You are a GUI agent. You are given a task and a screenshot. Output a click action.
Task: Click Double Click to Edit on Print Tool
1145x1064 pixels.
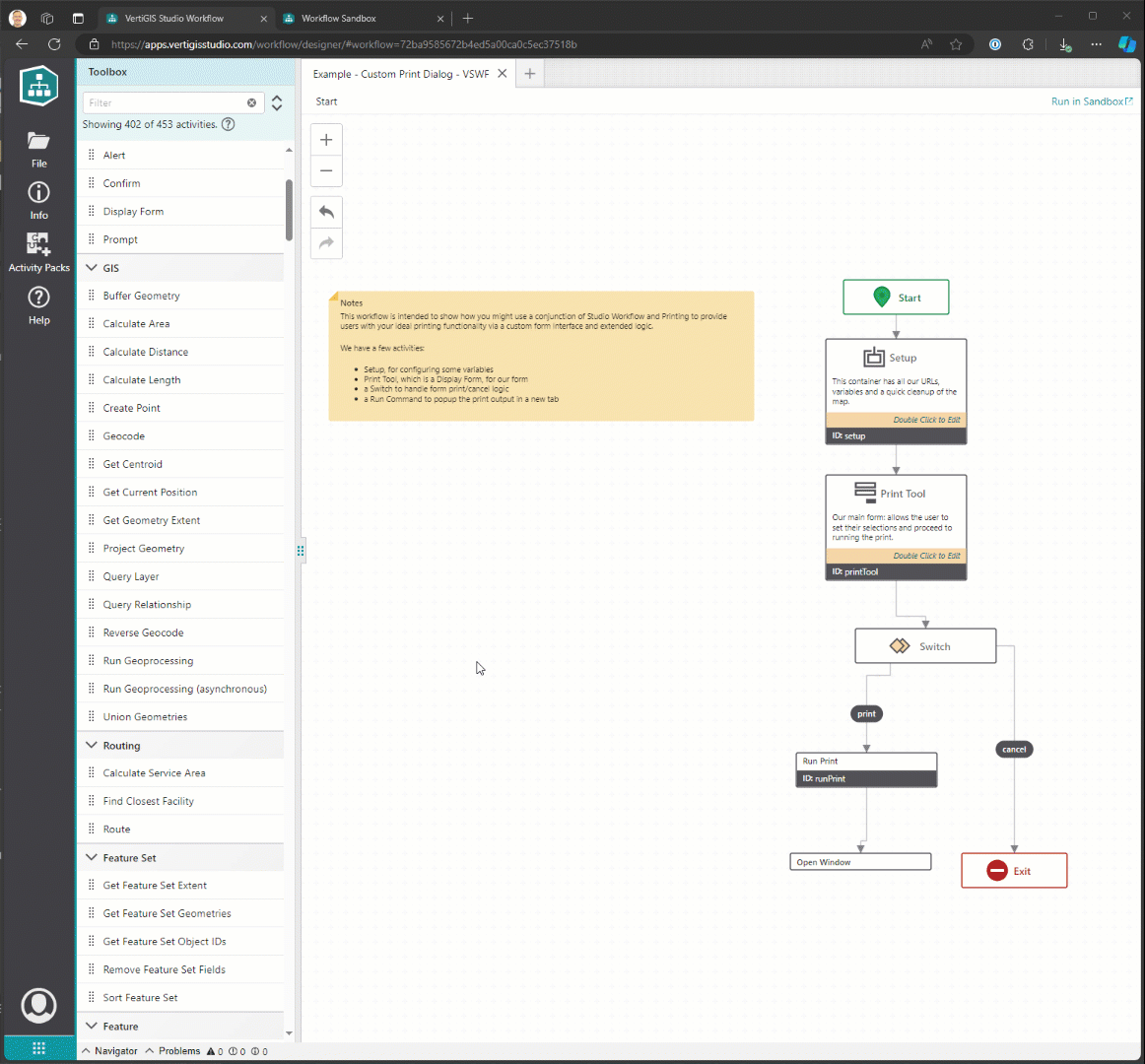pyautogui.click(x=926, y=556)
